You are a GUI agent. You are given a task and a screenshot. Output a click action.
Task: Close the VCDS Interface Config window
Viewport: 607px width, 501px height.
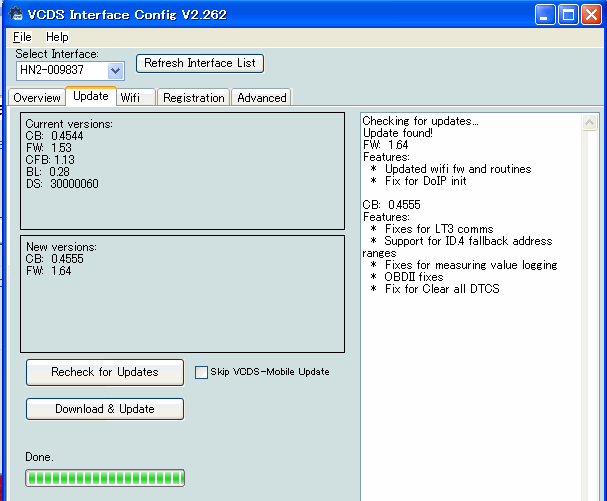tap(592, 15)
